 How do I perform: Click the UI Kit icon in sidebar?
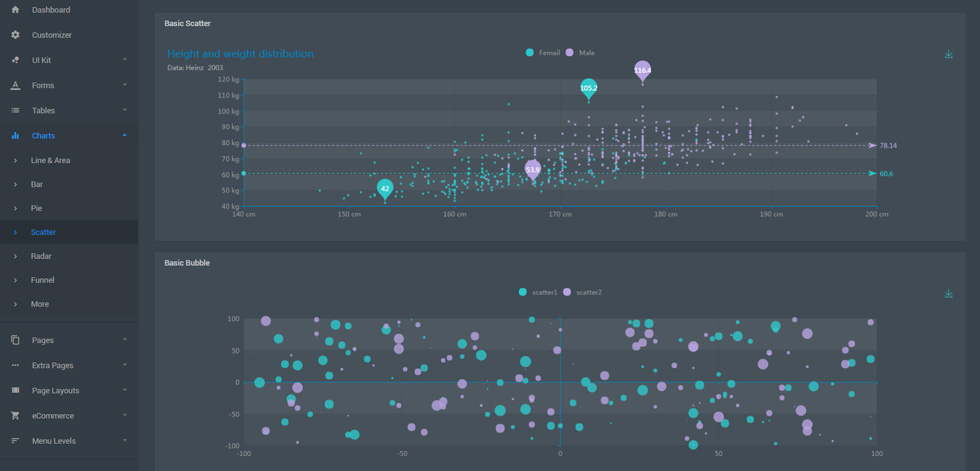16,60
